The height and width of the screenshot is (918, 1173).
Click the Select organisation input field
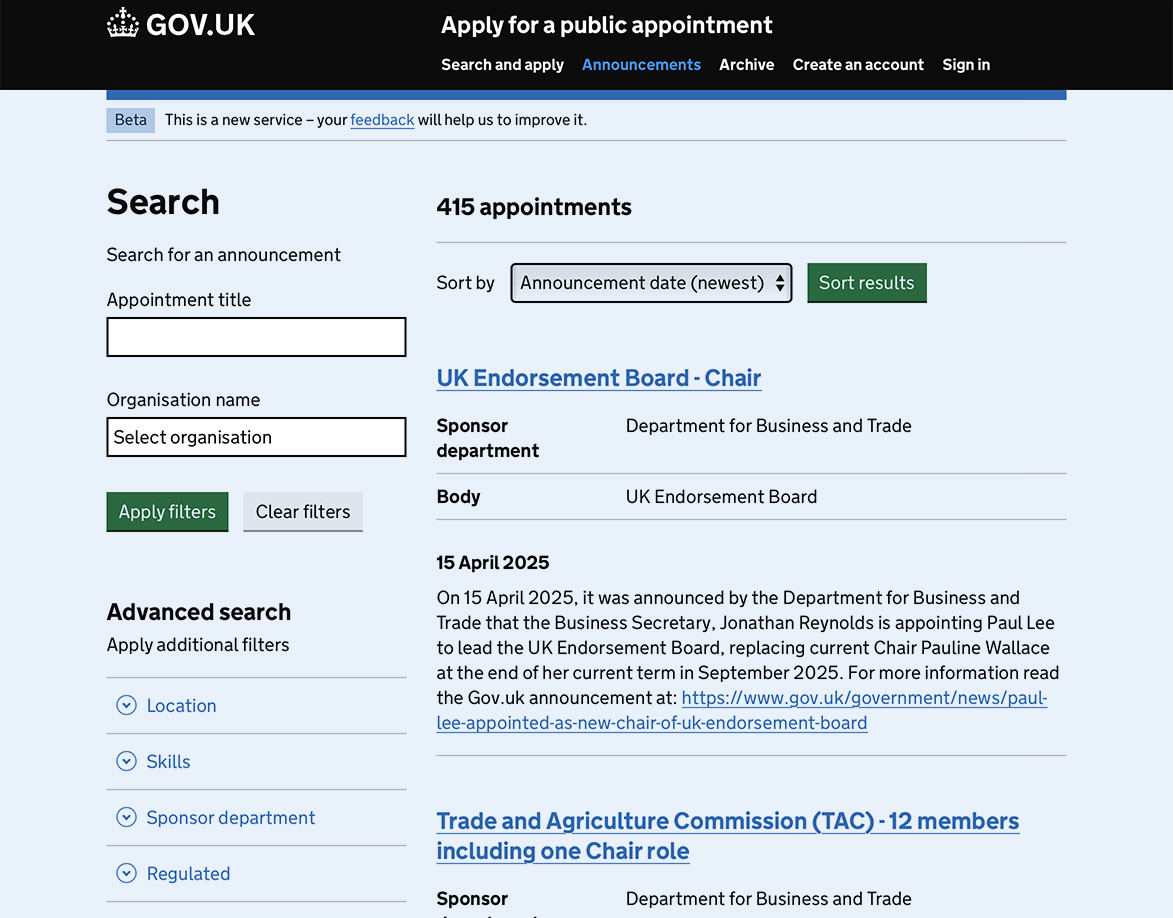tap(256, 437)
